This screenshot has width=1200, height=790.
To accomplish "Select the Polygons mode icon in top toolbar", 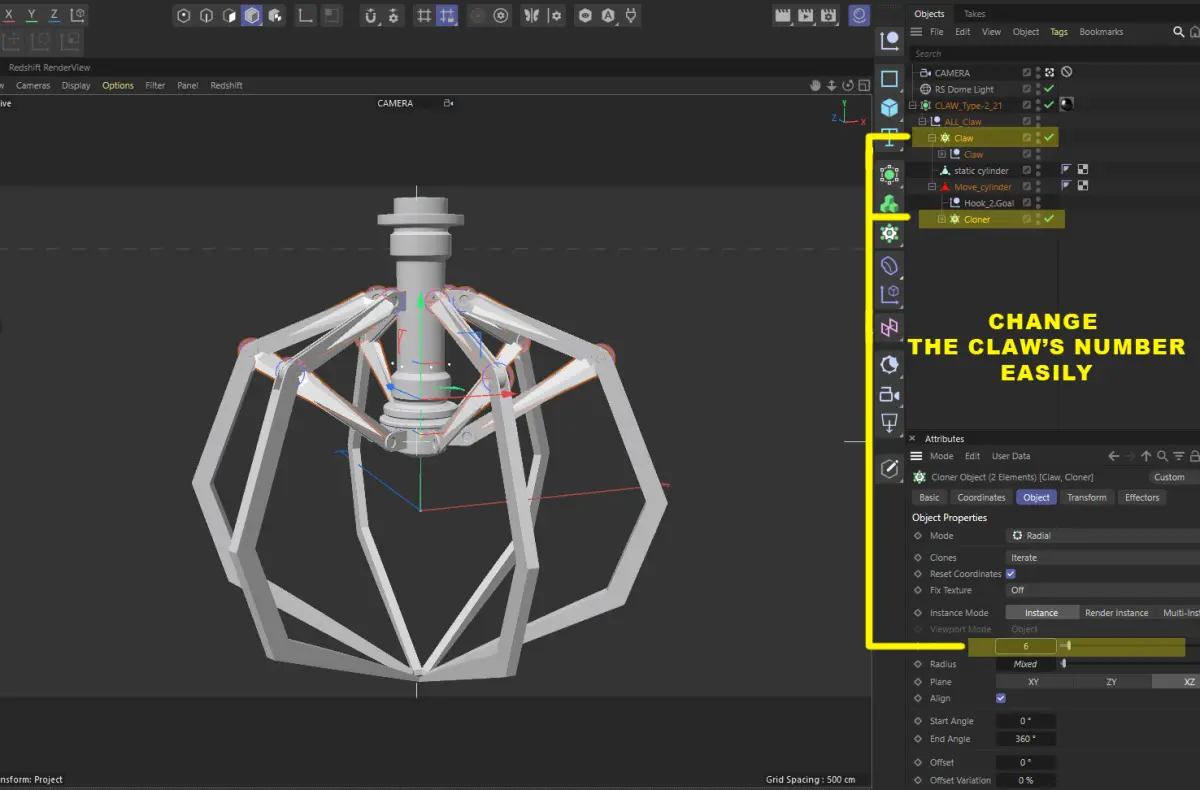I will pos(229,15).
